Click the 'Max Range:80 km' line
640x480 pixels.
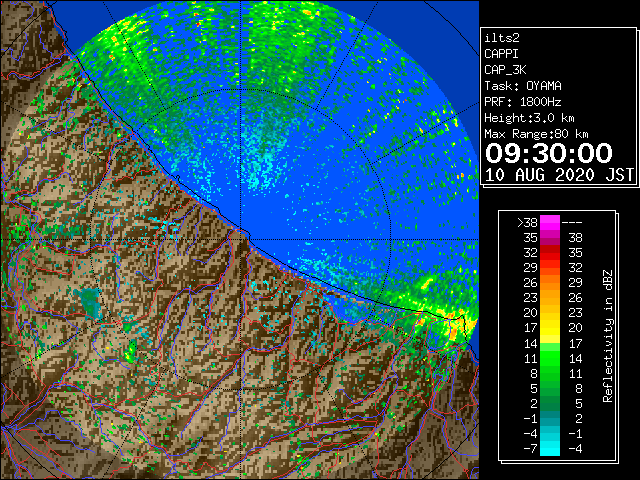point(536,134)
